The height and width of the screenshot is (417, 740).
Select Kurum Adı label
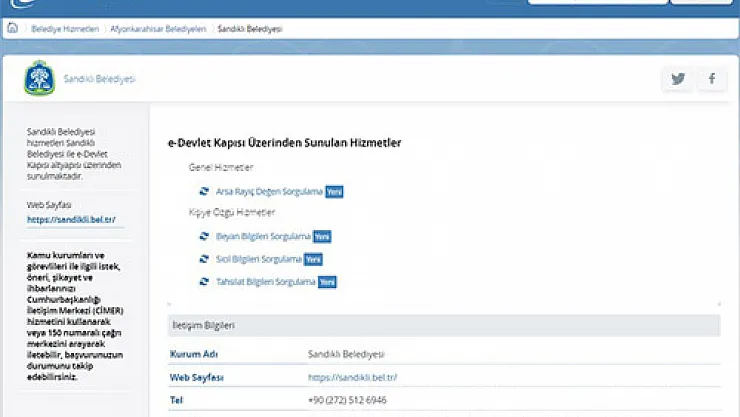194,354
